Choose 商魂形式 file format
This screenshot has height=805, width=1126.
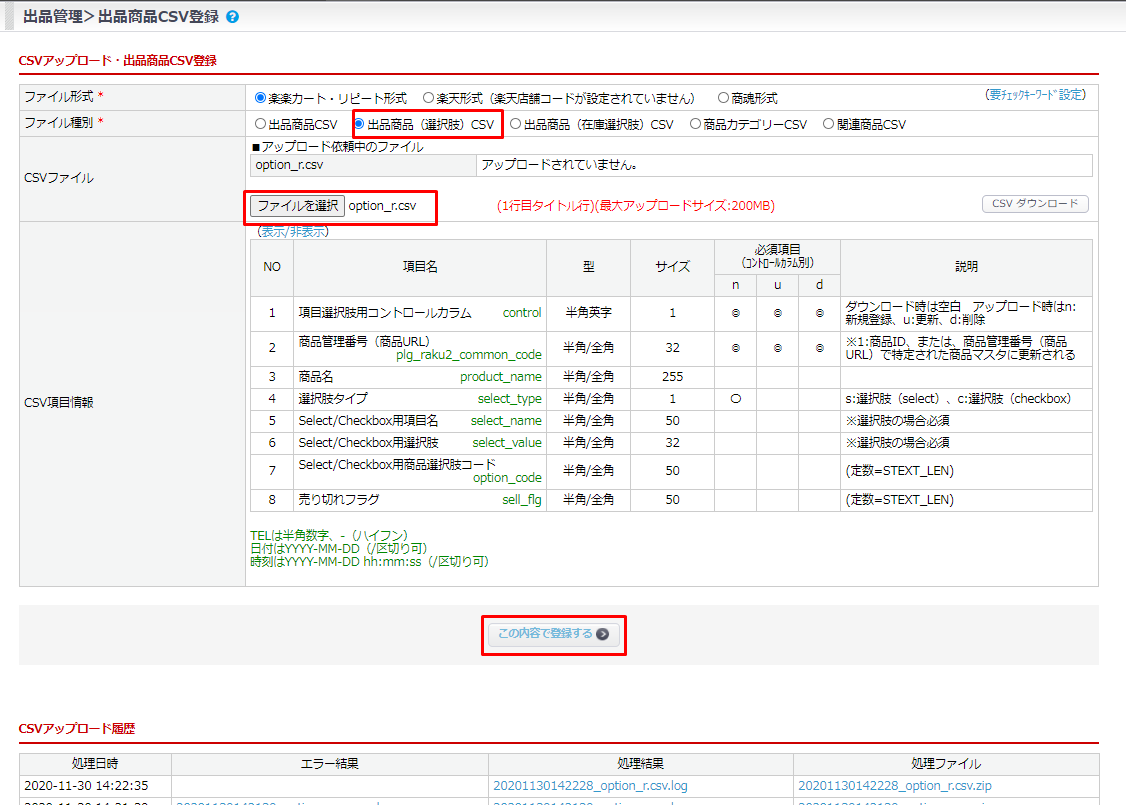tap(723, 98)
